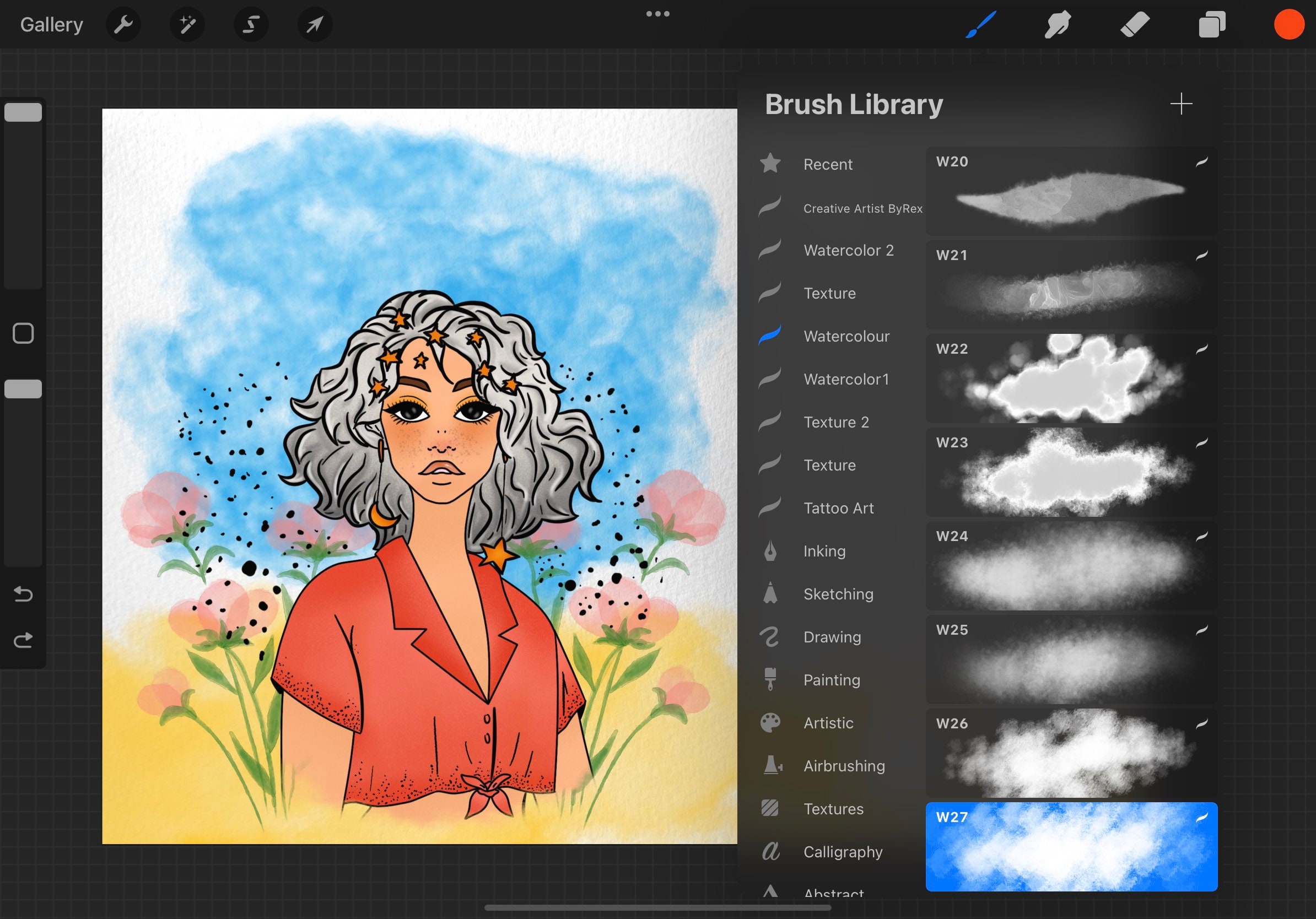Open the color picker via the orange swatch
1316x919 pixels.
pos(1288,24)
